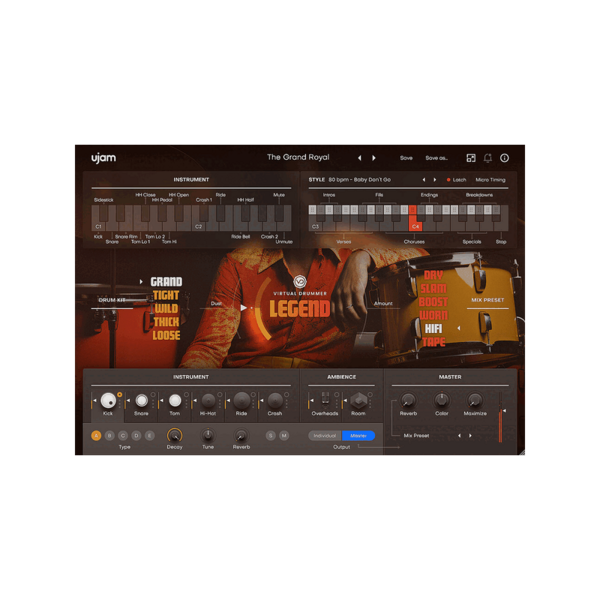
Task: Adjust the Overheads volume fader marker
Action: coord(311,401)
